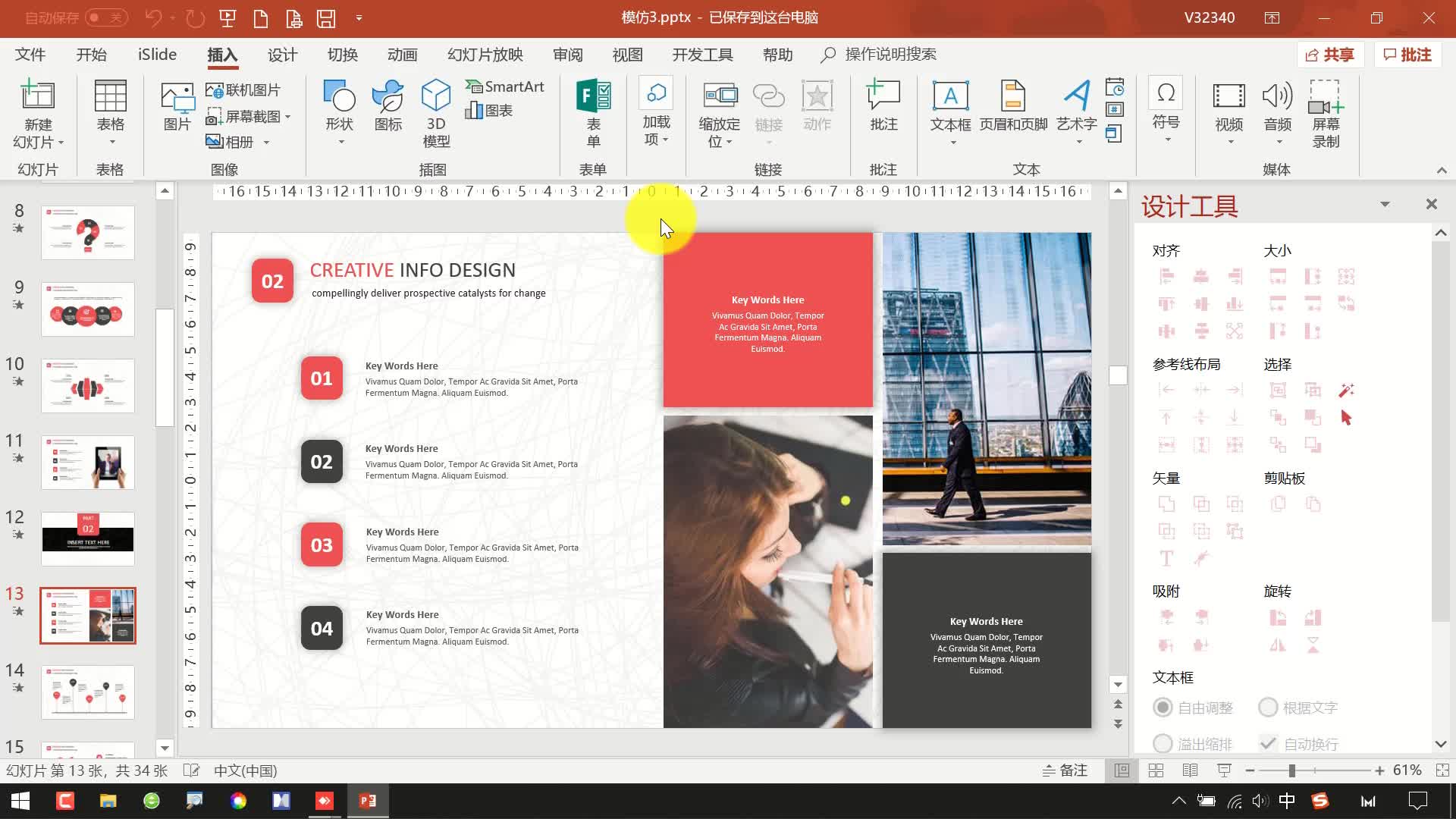Click the 缩放定位 (Zoom) tool

pos(720,113)
